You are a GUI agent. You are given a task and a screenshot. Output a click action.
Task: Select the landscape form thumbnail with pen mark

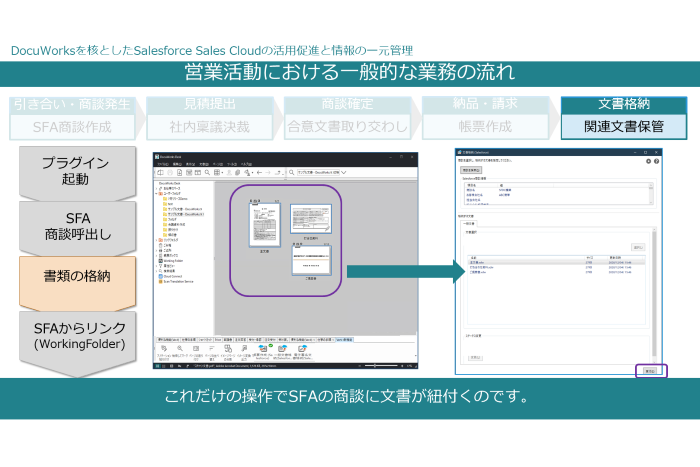click(x=311, y=219)
